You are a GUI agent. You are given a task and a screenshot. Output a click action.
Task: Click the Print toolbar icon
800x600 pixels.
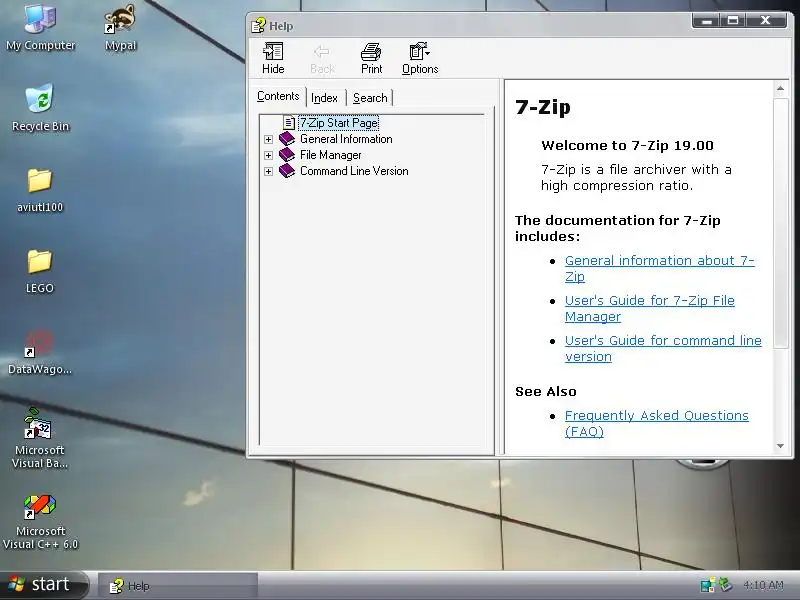click(371, 52)
